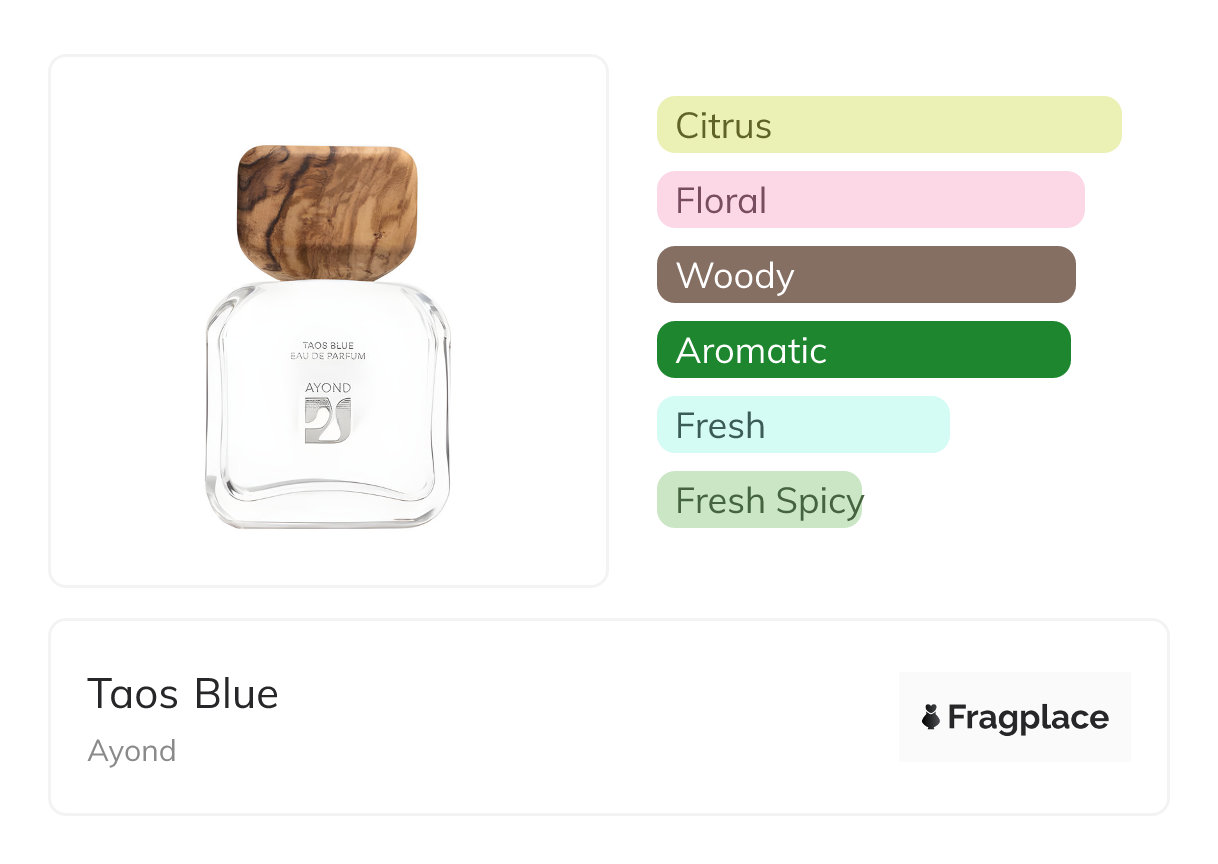
Task: Click the upper glass shoulder below the wooden cap
Action: click(328, 300)
